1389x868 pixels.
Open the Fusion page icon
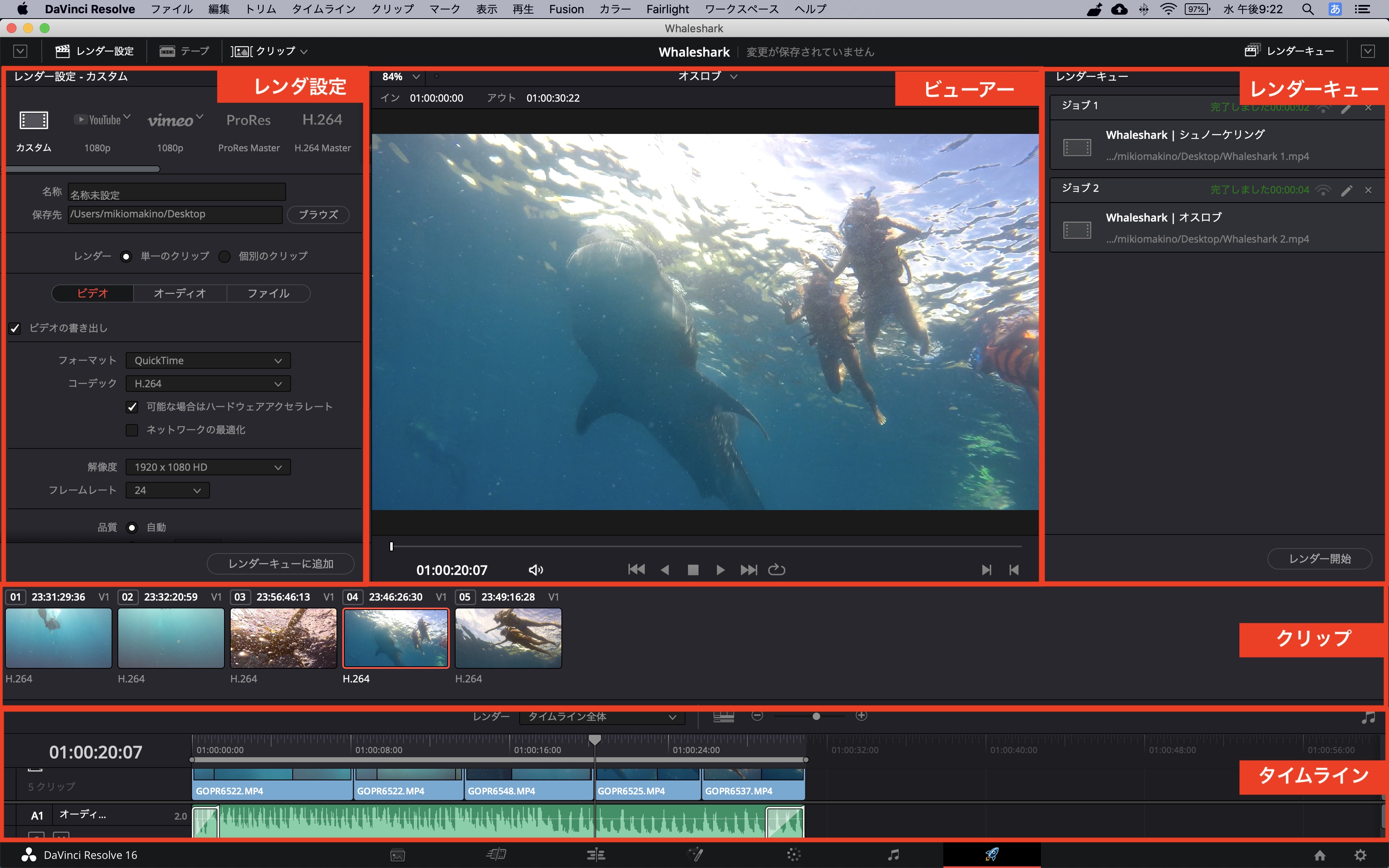pos(695,855)
